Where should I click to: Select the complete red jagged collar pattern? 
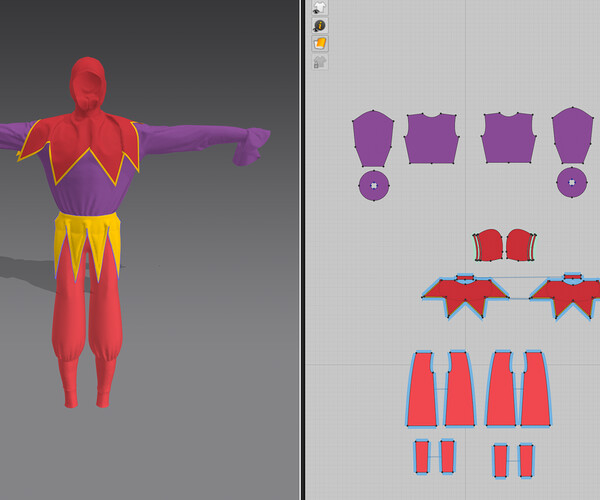tap(465, 295)
